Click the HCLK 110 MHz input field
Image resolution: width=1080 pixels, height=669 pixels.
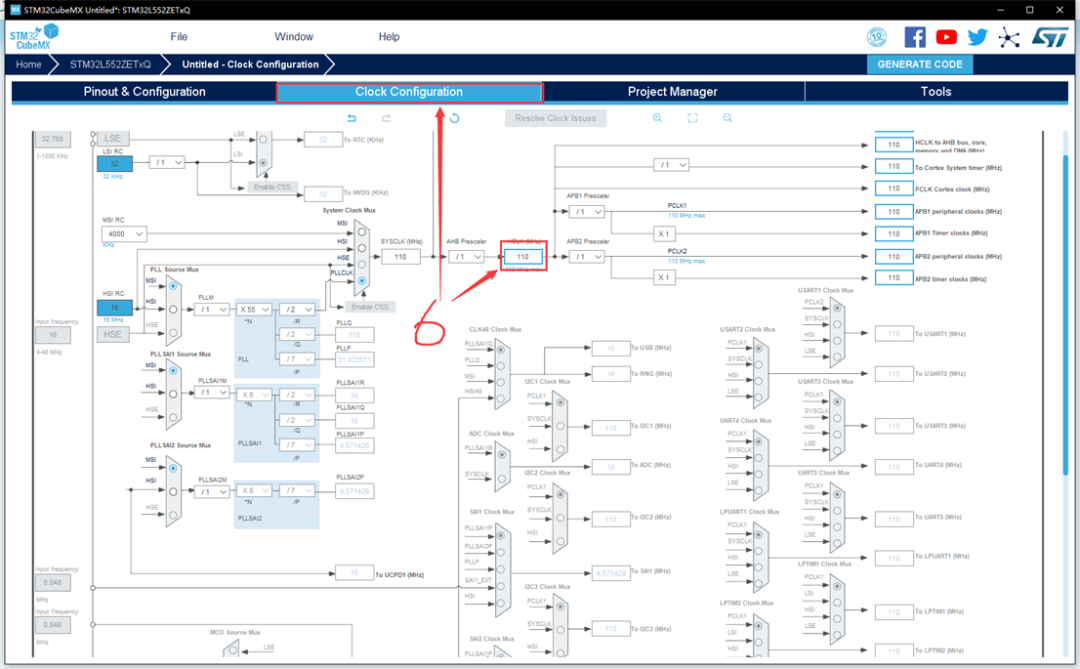tap(523, 257)
